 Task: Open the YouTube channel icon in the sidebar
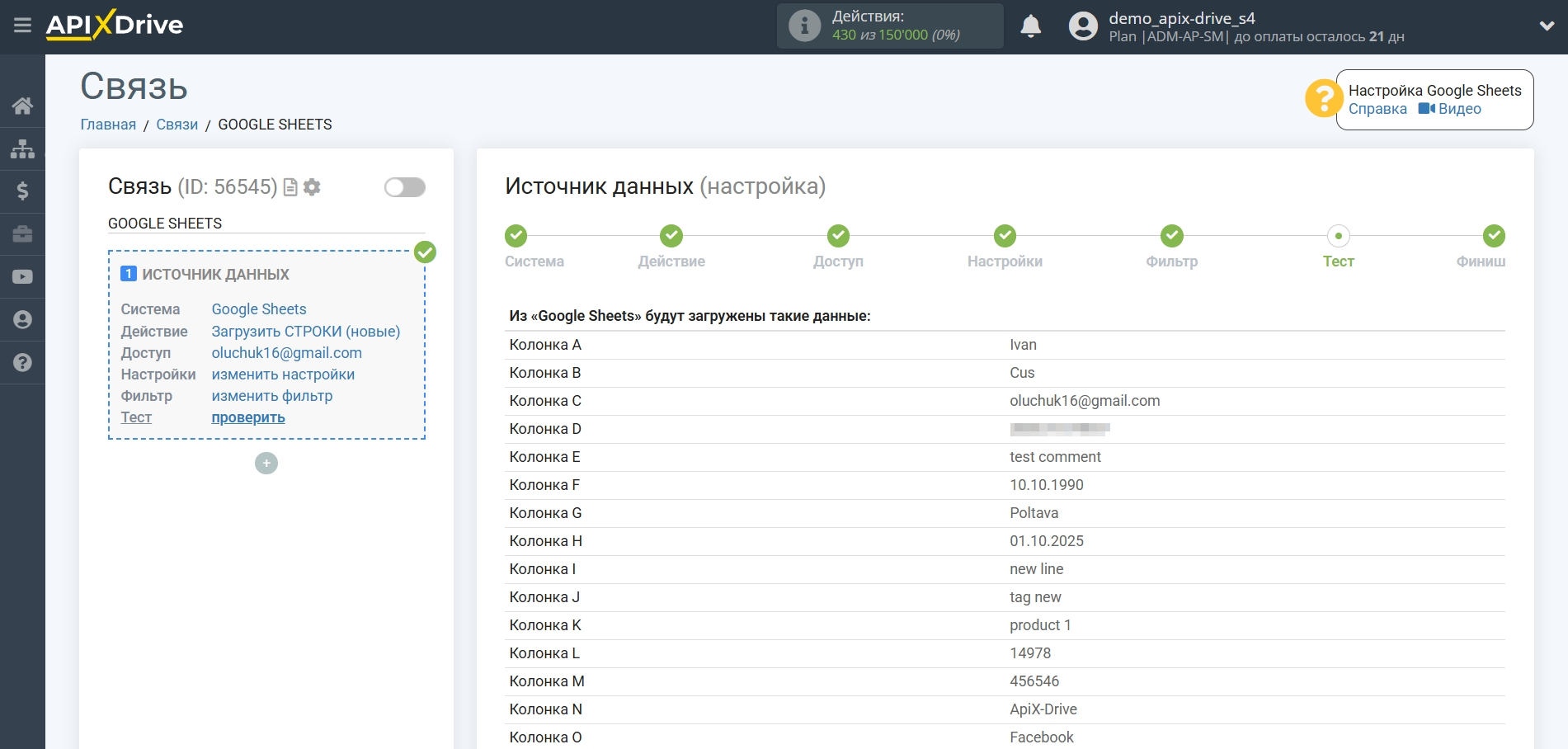point(22,276)
